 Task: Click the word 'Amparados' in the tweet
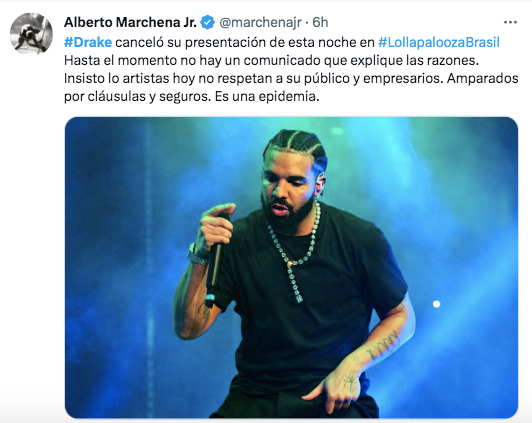tap(482, 78)
